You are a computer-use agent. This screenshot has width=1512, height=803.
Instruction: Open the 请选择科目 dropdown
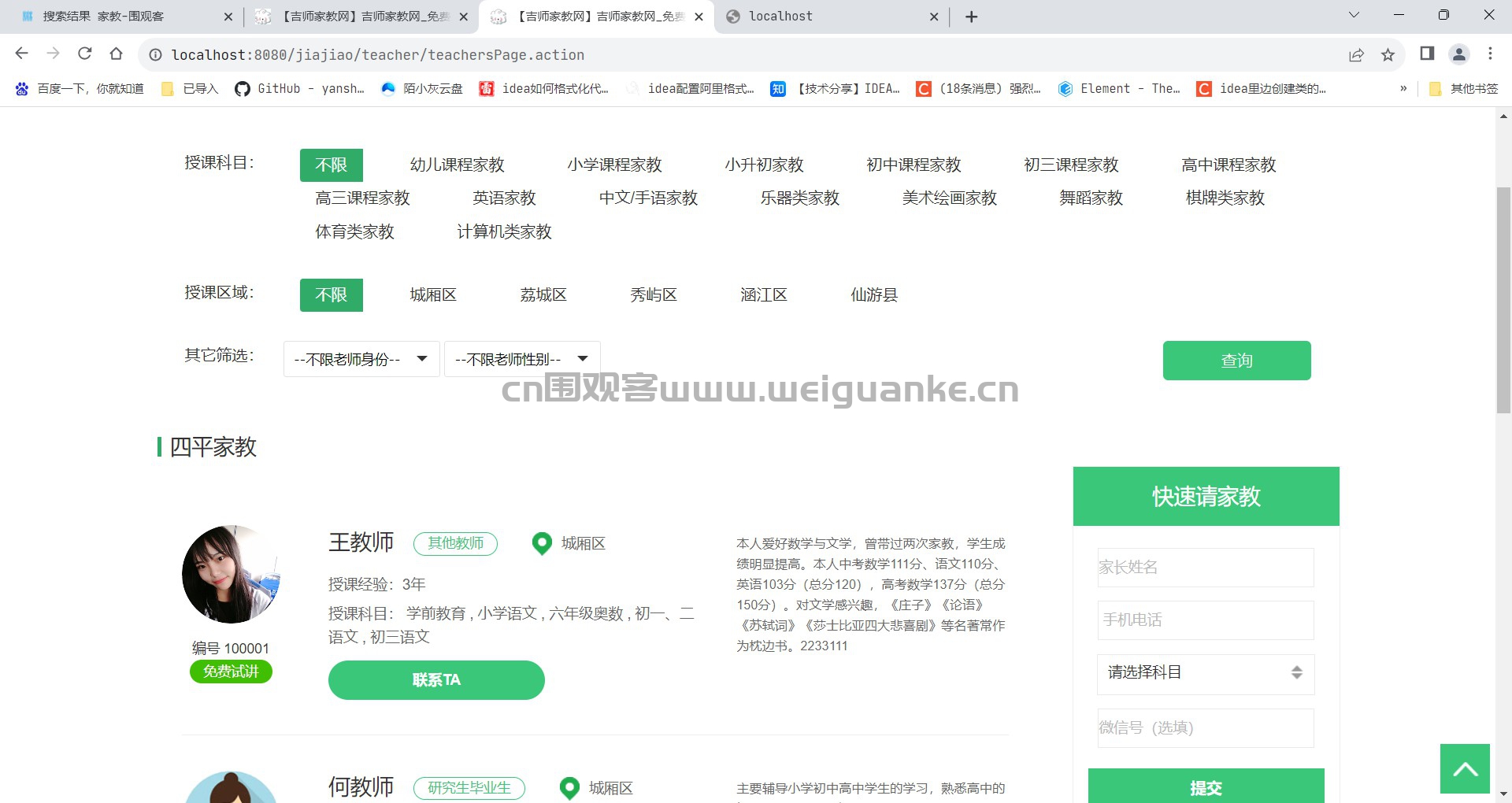click(1206, 674)
